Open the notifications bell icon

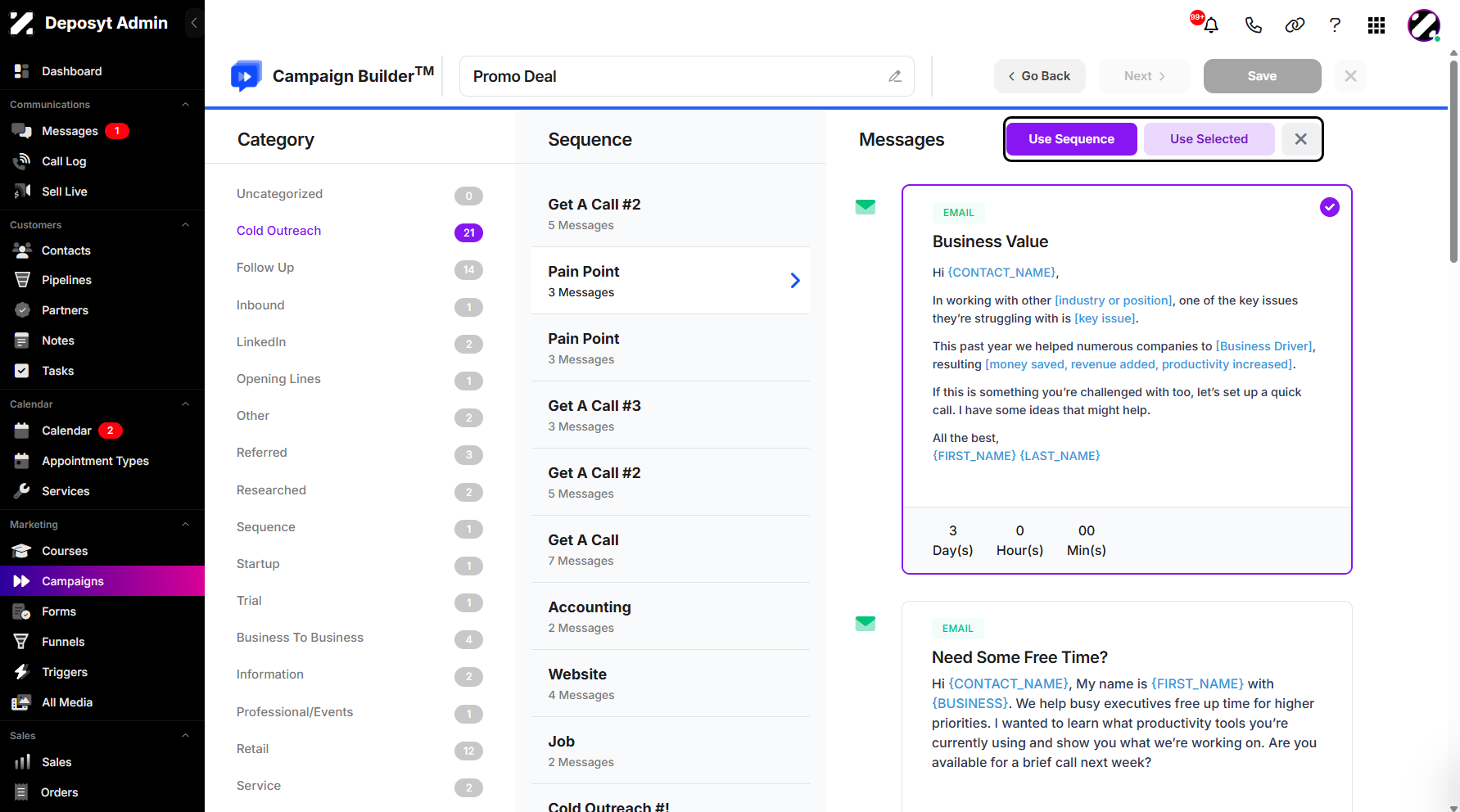[1211, 25]
